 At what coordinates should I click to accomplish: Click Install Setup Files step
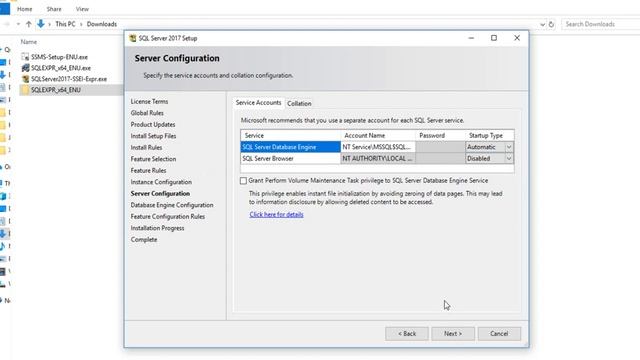(x=153, y=136)
